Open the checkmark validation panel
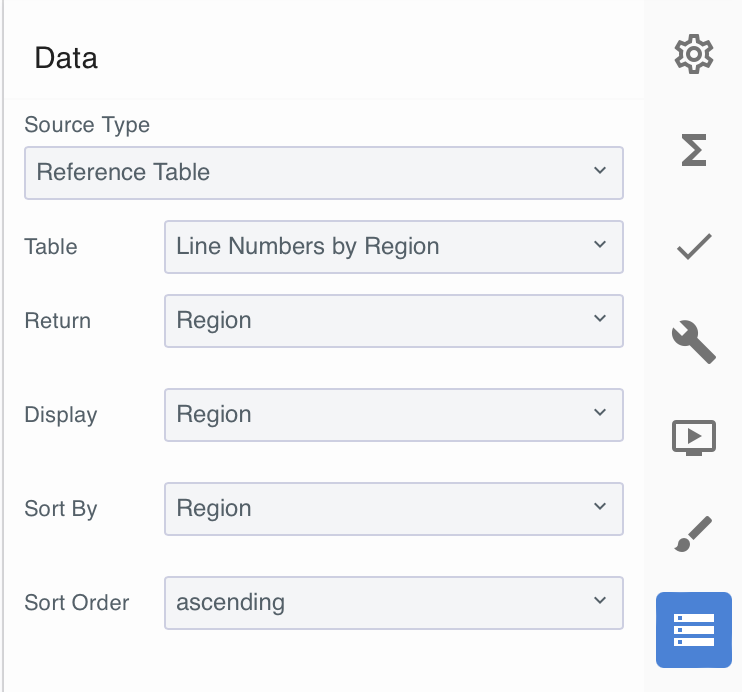742x692 pixels. (693, 246)
